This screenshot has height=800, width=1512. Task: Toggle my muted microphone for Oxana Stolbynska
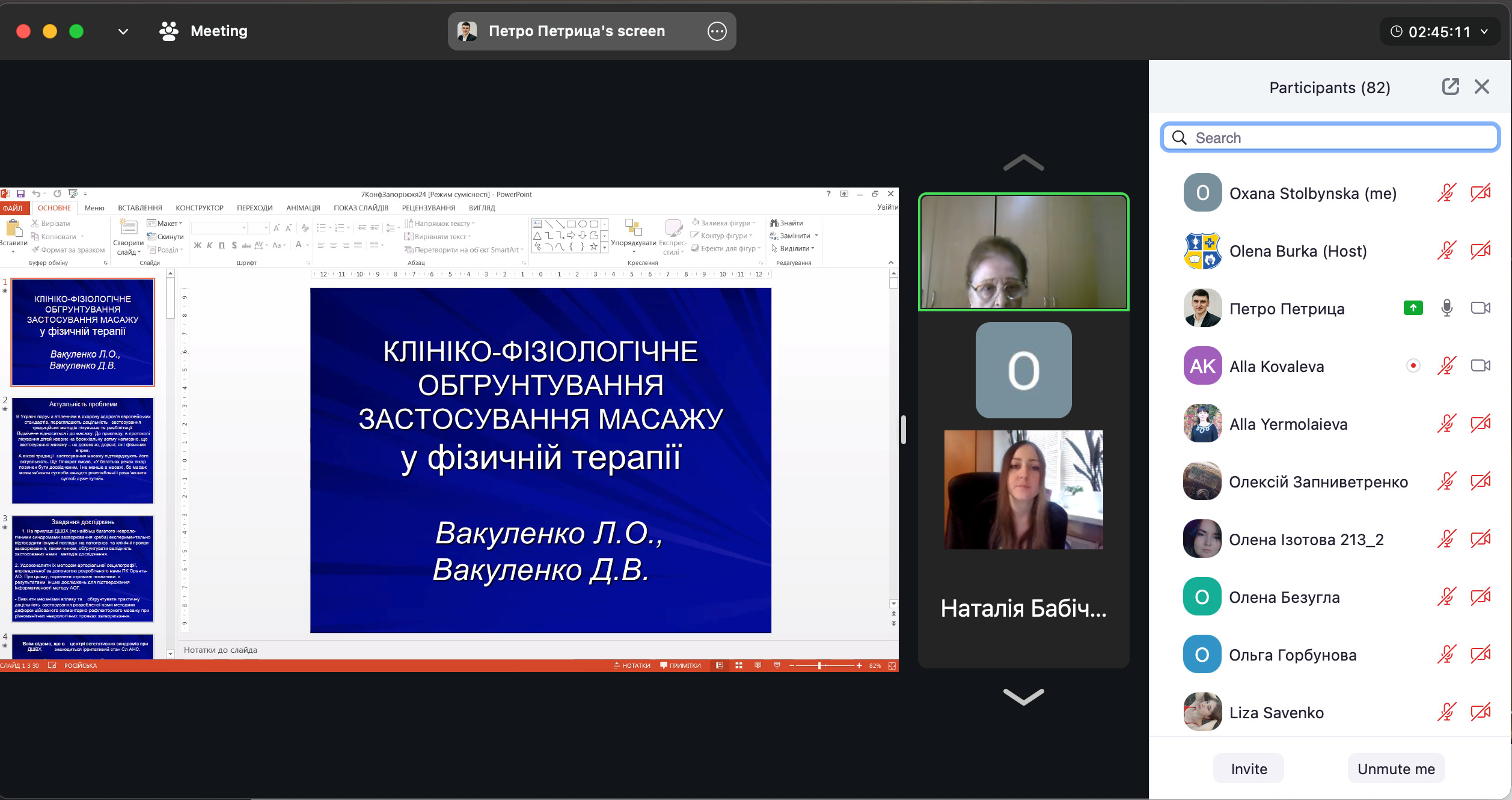(x=1446, y=193)
